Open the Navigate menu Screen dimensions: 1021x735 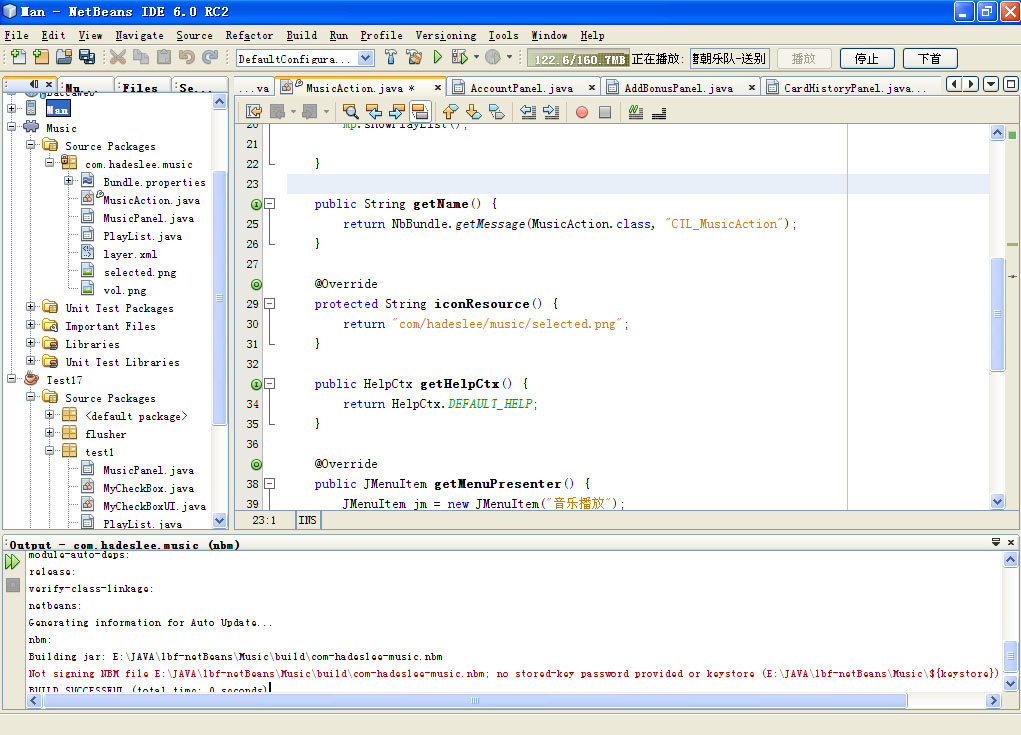click(139, 36)
